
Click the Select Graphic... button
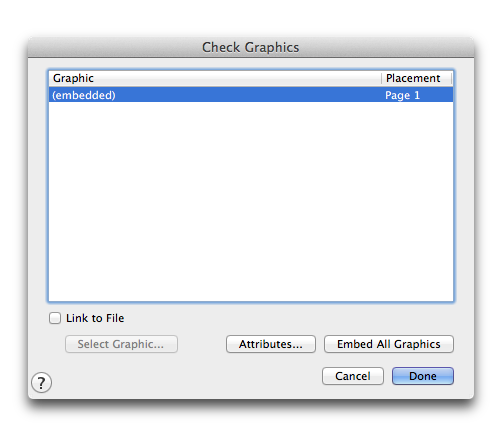click(x=121, y=344)
